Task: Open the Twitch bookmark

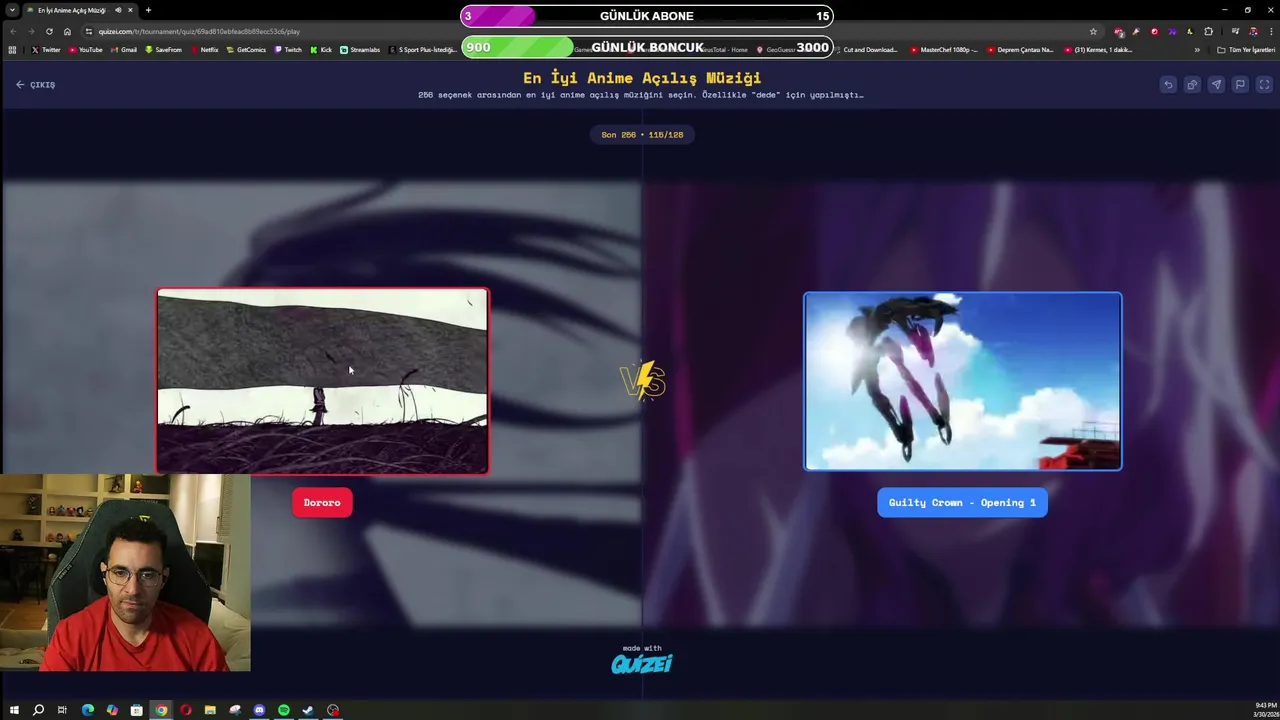Action: click(288, 49)
